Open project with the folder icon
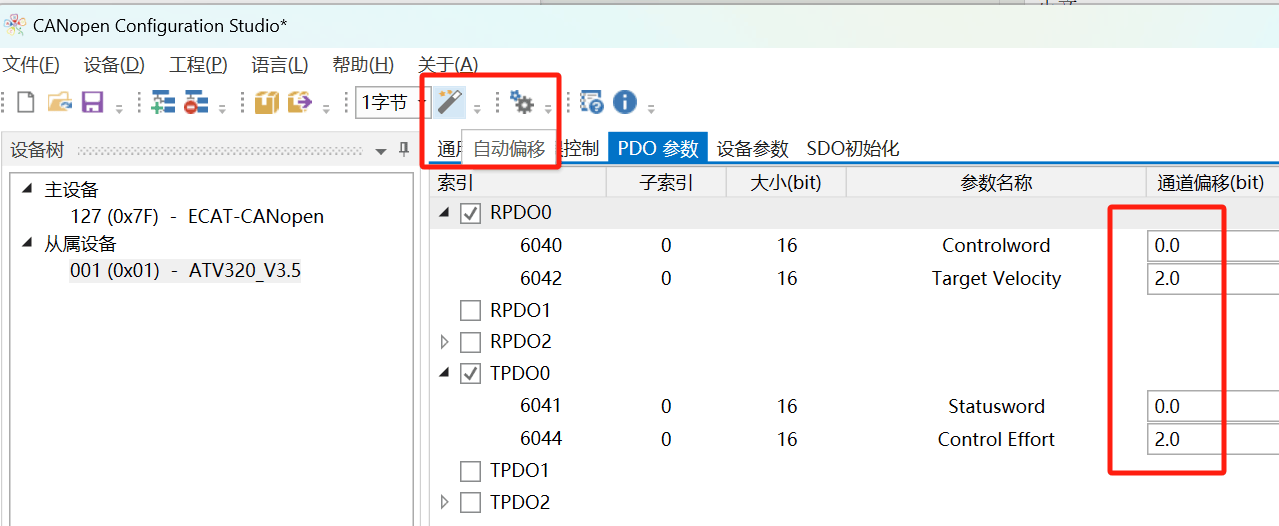The image size is (1279, 526). pyautogui.click(x=60, y=102)
